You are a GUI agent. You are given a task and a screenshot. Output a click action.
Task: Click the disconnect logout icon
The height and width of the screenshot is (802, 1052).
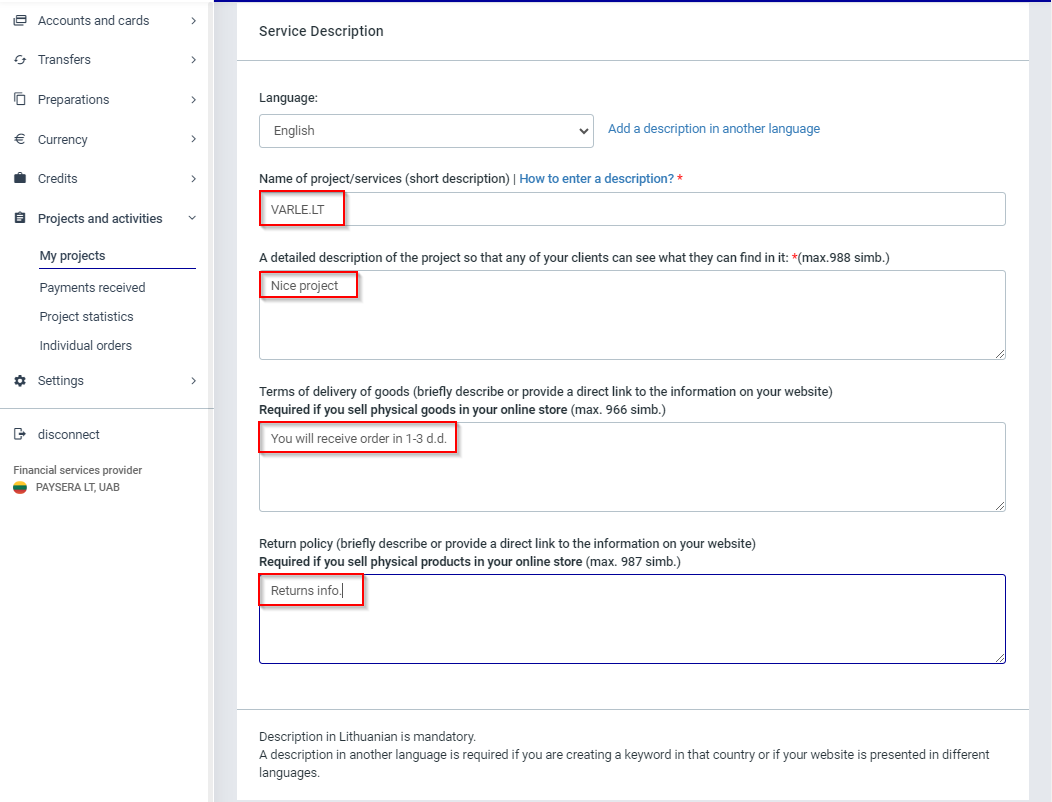coord(20,435)
